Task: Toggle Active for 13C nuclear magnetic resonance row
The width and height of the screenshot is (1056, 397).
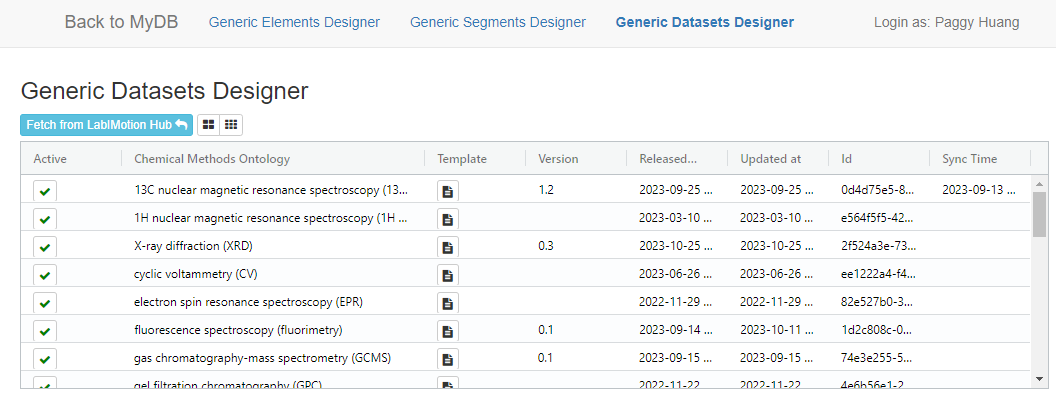Action: pos(44,191)
